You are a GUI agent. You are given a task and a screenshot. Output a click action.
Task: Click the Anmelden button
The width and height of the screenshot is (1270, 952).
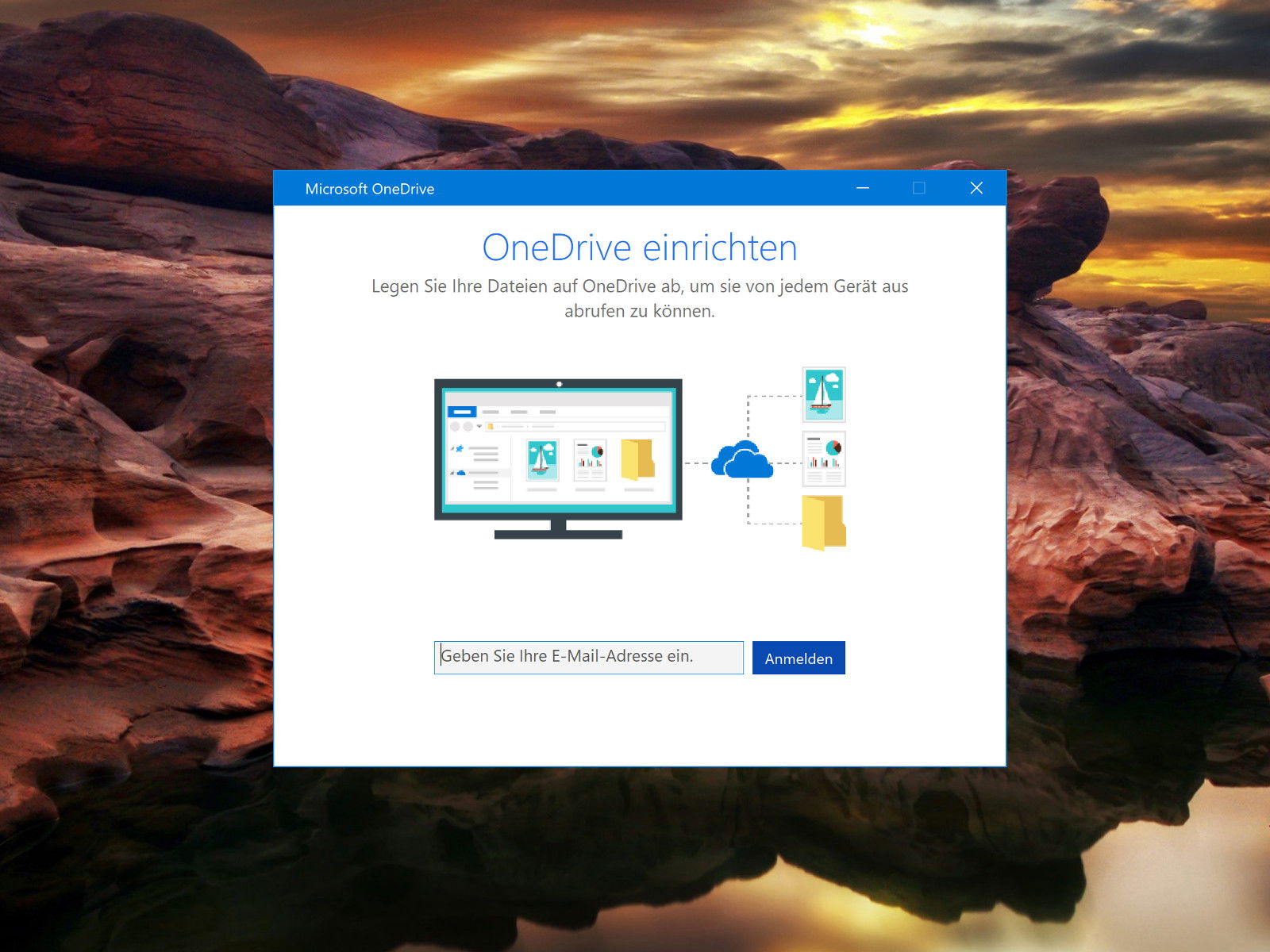point(799,658)
